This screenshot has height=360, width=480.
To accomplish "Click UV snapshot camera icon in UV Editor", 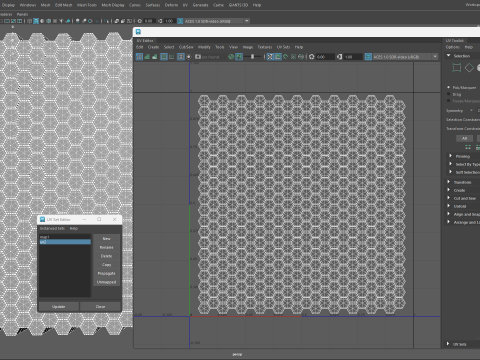I will (x=198, y=57).
